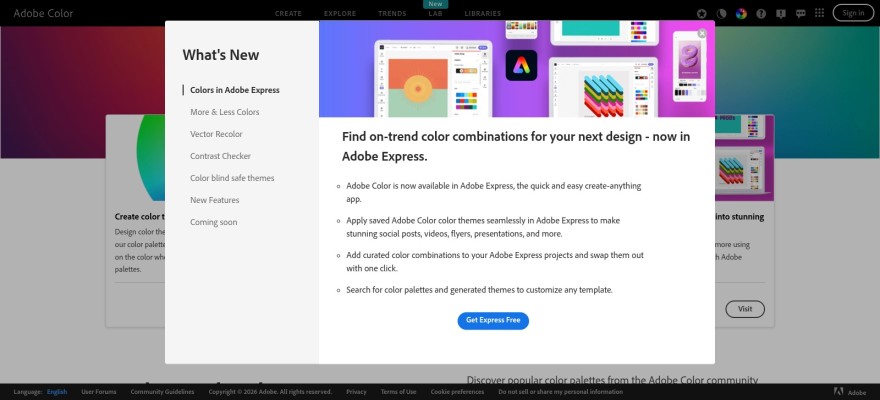Open the speech bubble chat icon
This screenshot has width=880, height=400.
801,13
